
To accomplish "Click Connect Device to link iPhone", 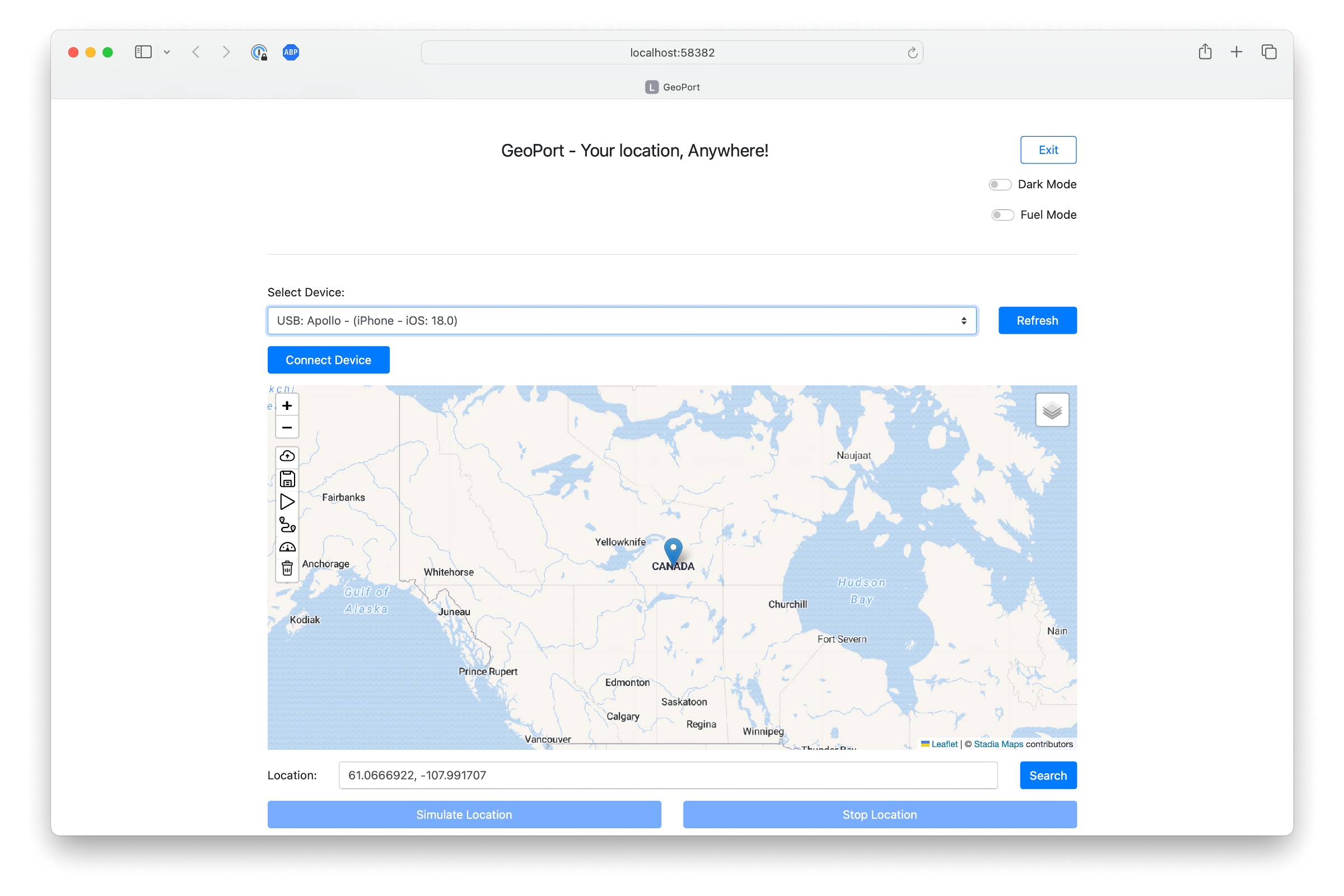I will tap(328, 360).
